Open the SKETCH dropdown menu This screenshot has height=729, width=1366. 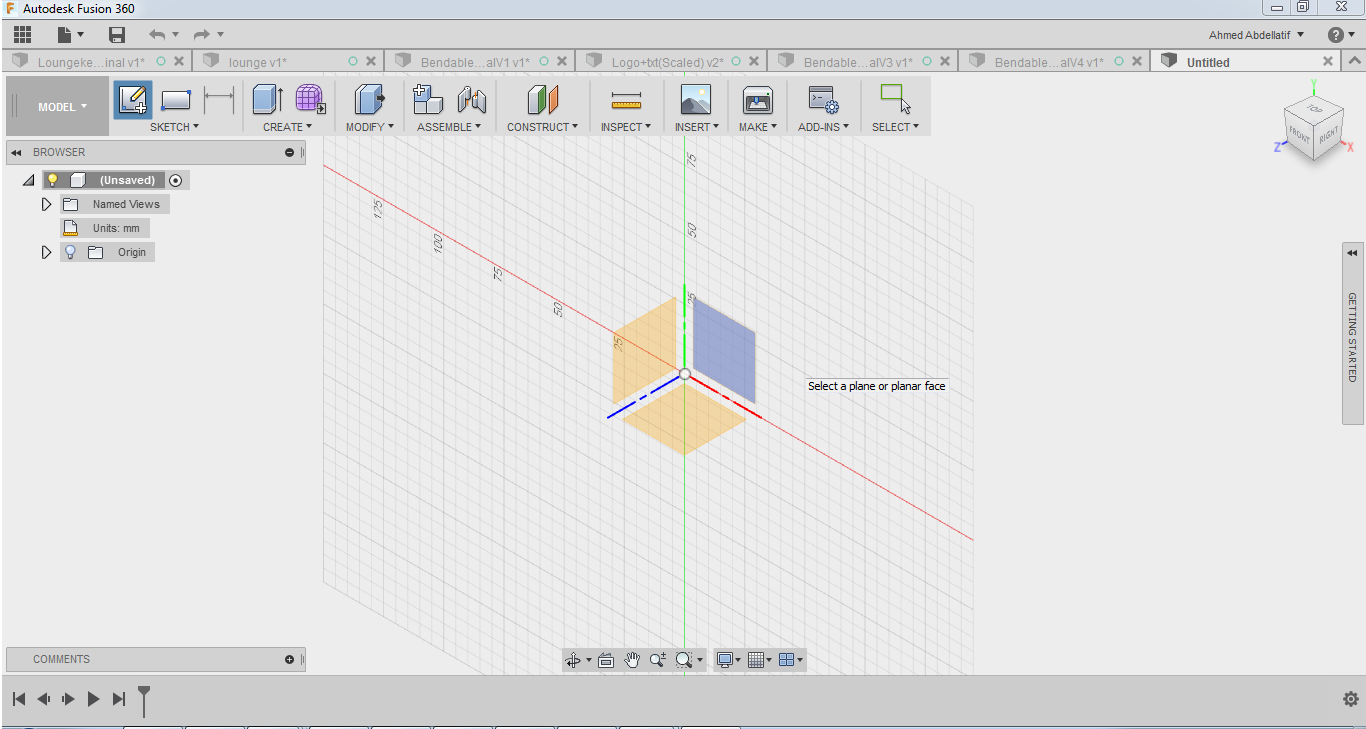tap(174, 127)
